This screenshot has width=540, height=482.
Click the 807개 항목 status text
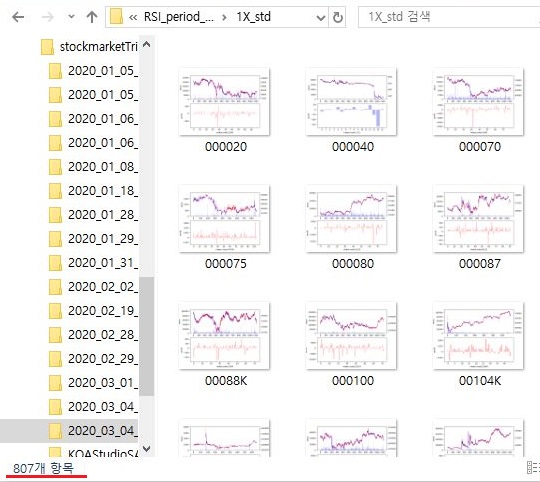pos(43,468)
